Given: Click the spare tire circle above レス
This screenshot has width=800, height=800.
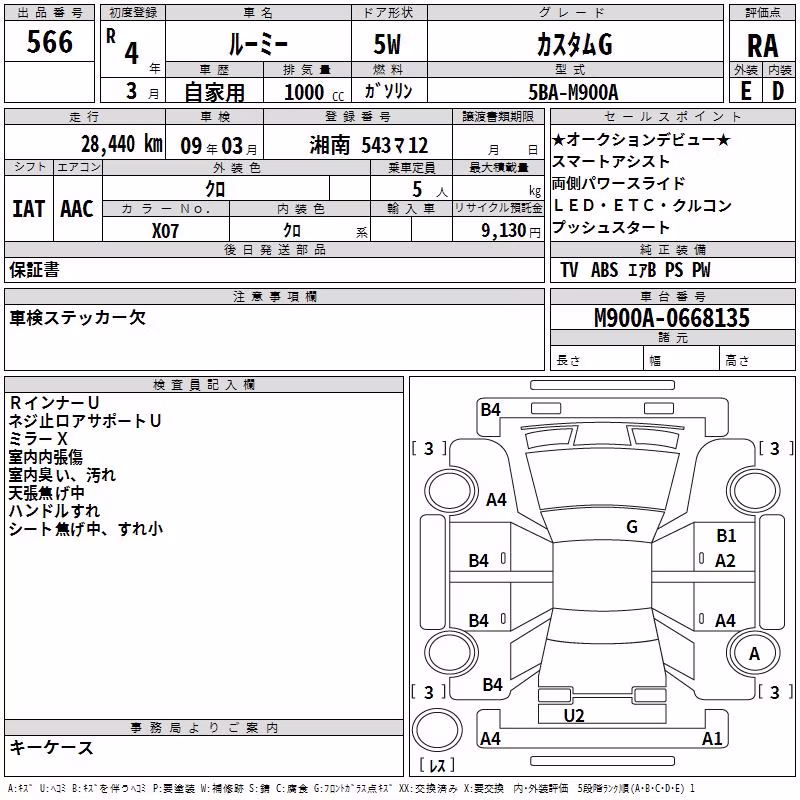Looking at the screenshot, I should tap(437, 730).
